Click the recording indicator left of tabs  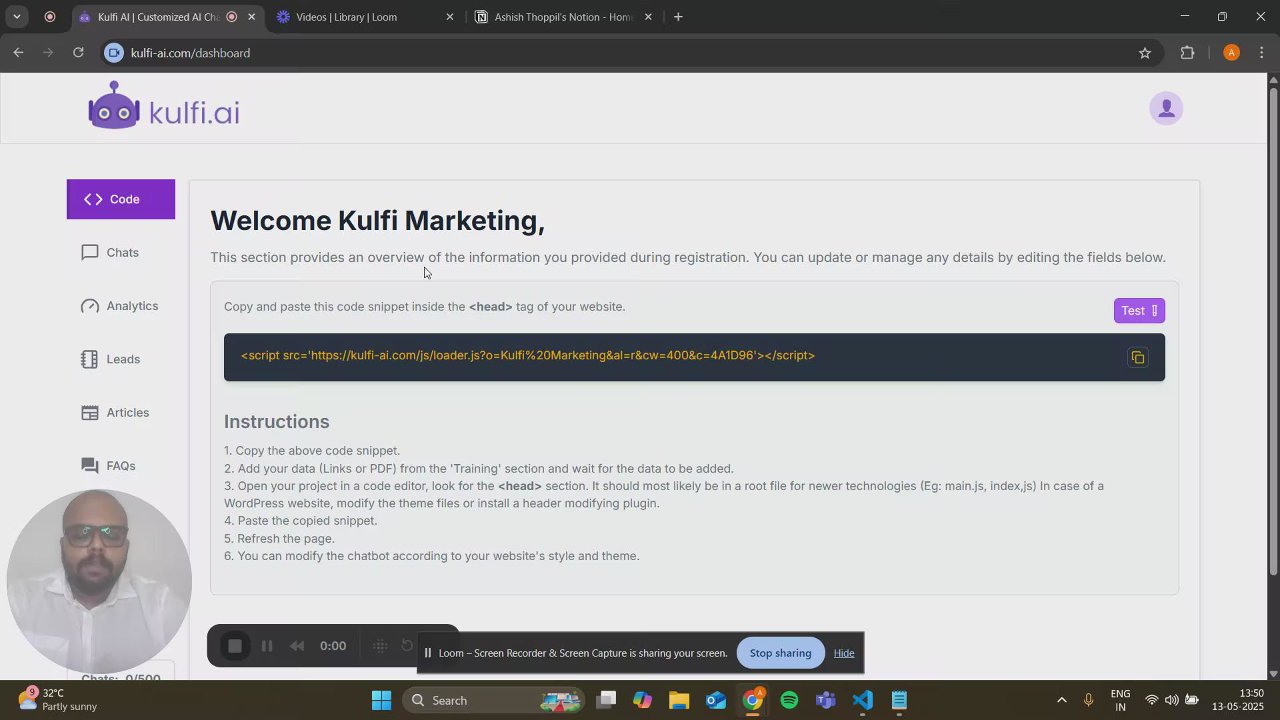click(50, 17)
